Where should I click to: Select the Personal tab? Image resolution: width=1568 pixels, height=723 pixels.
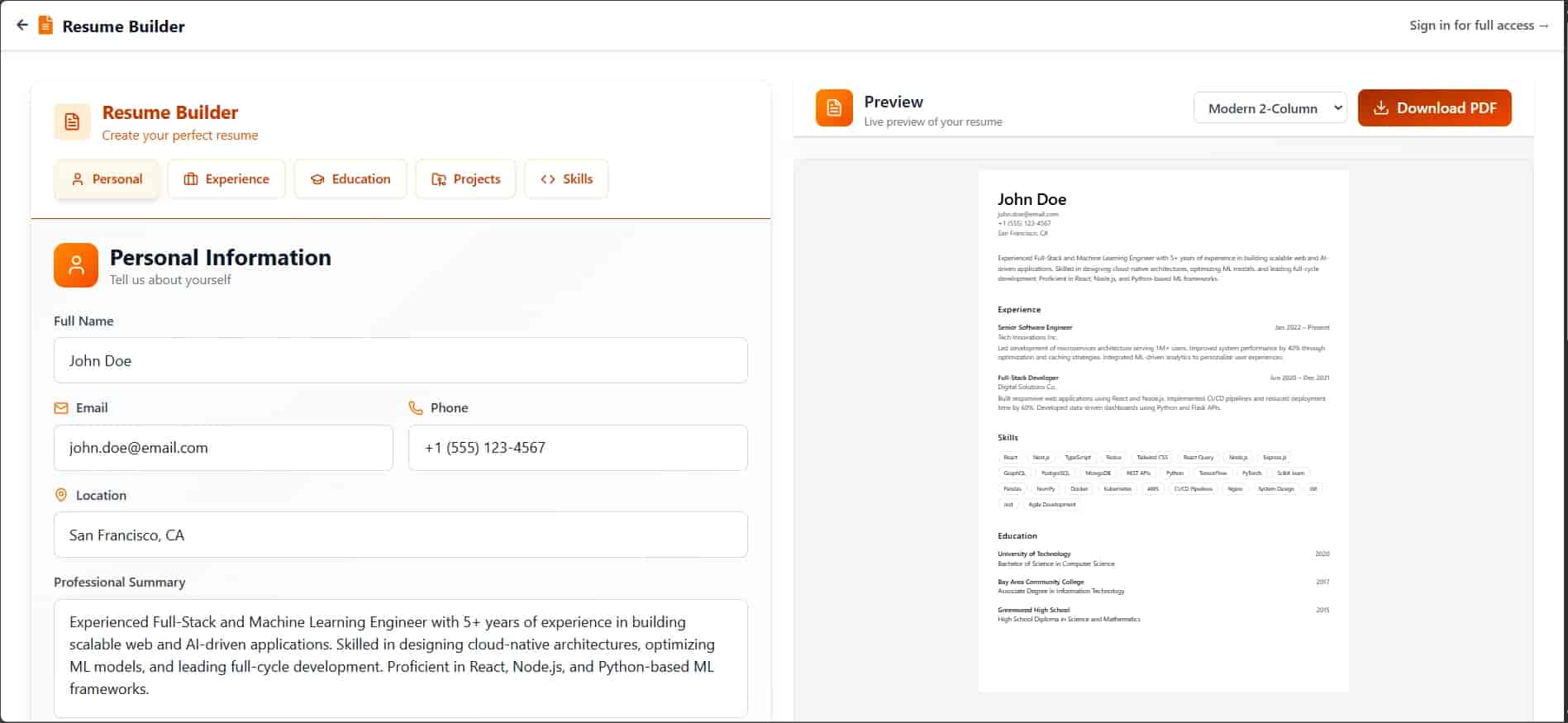[107, 179]
